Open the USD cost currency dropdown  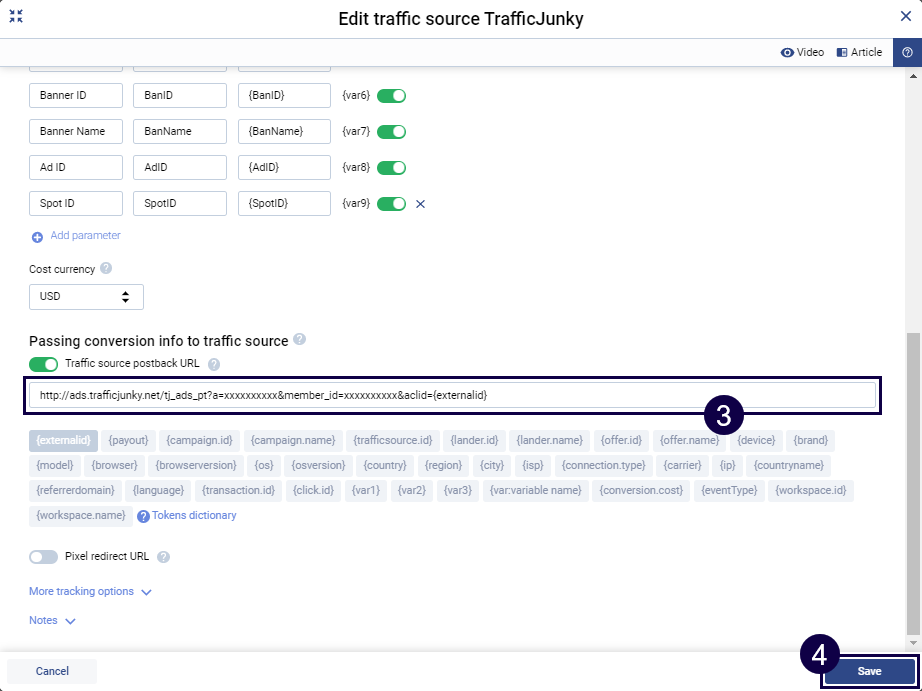tap(86, 297)
